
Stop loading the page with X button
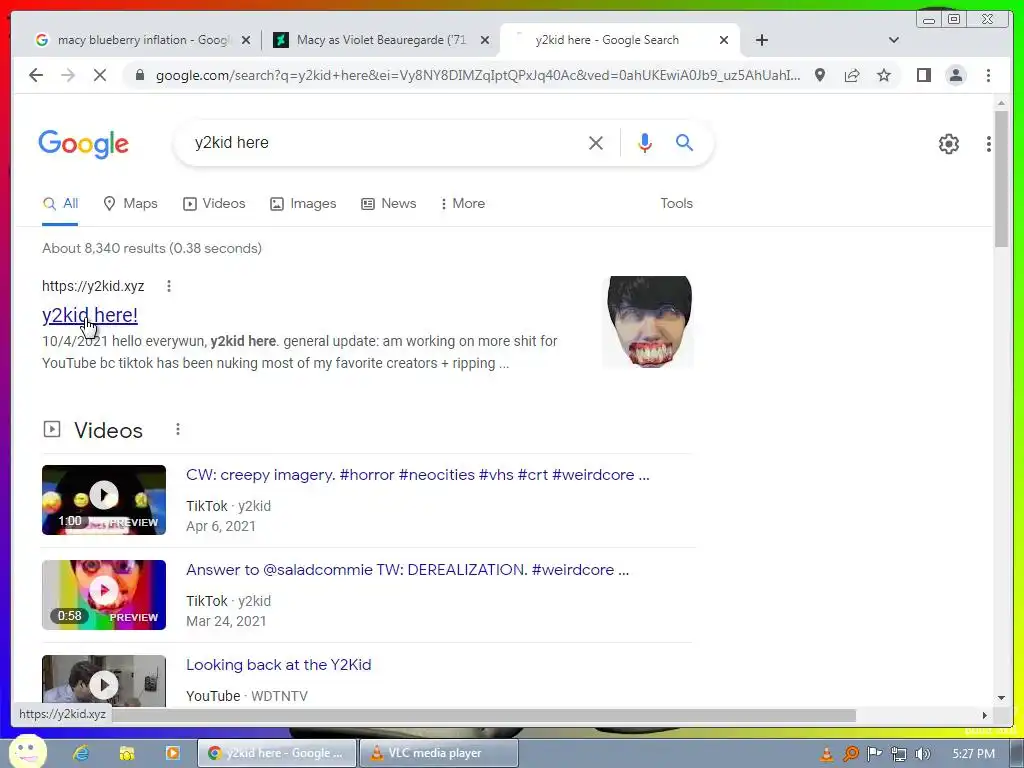(x=99, y=75)
